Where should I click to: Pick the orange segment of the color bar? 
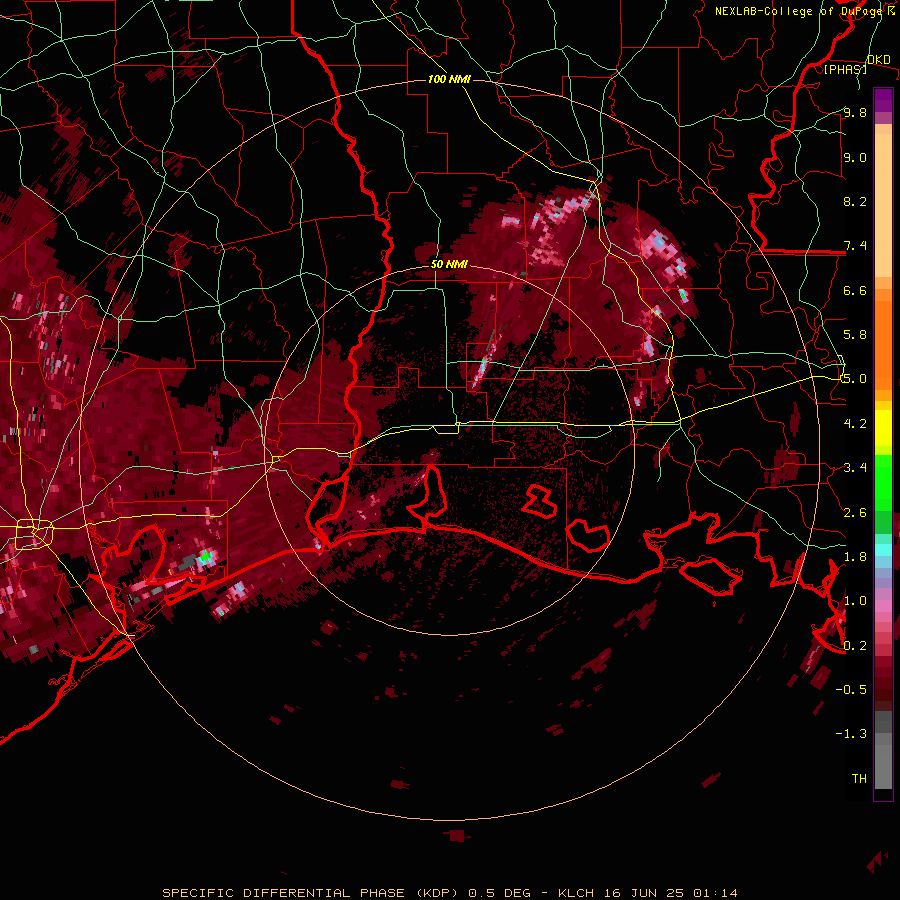[x=883, y=344]
